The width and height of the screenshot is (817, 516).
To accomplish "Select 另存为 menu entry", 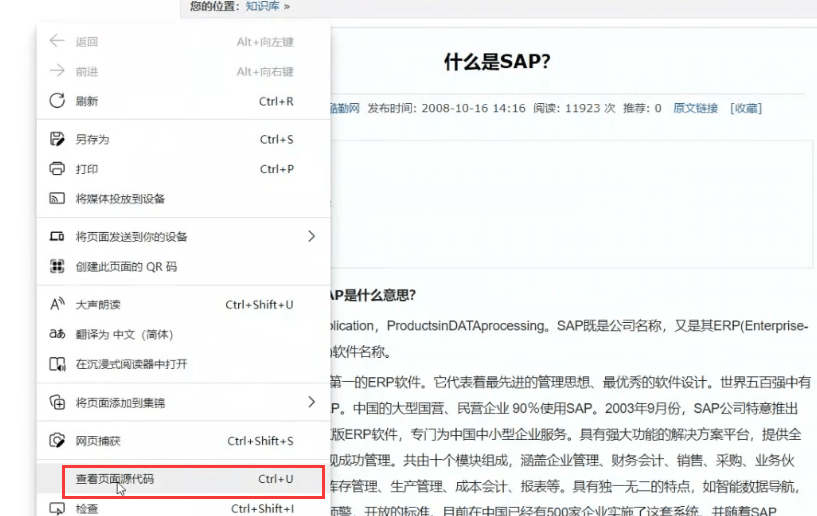I will pos(183,139).
